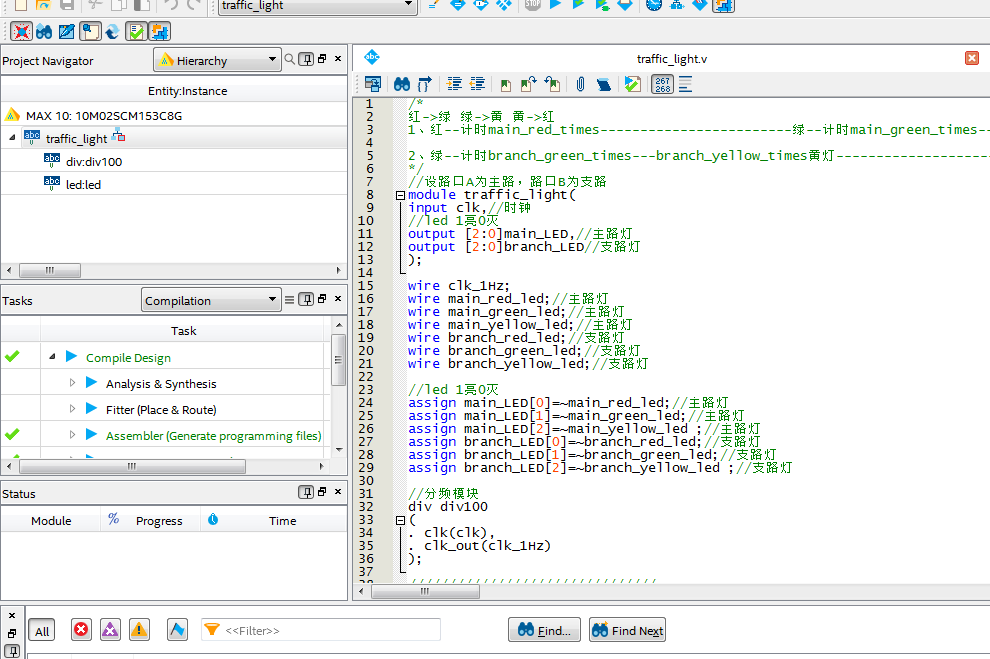This screenshot has width=990, height=659.
Task: Show All messages tab
Action: pos(42,631)
